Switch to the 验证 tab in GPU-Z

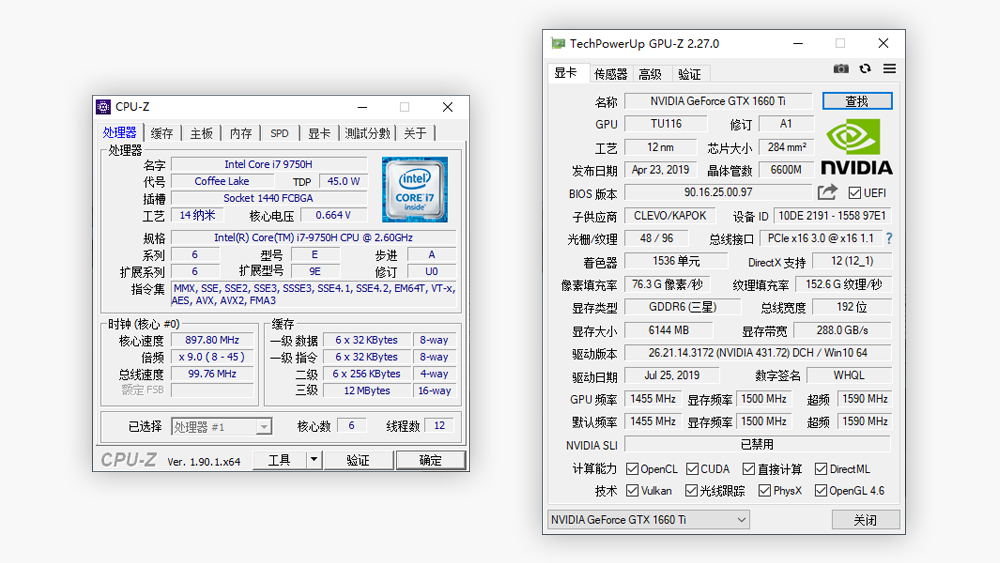coord(689,74)
